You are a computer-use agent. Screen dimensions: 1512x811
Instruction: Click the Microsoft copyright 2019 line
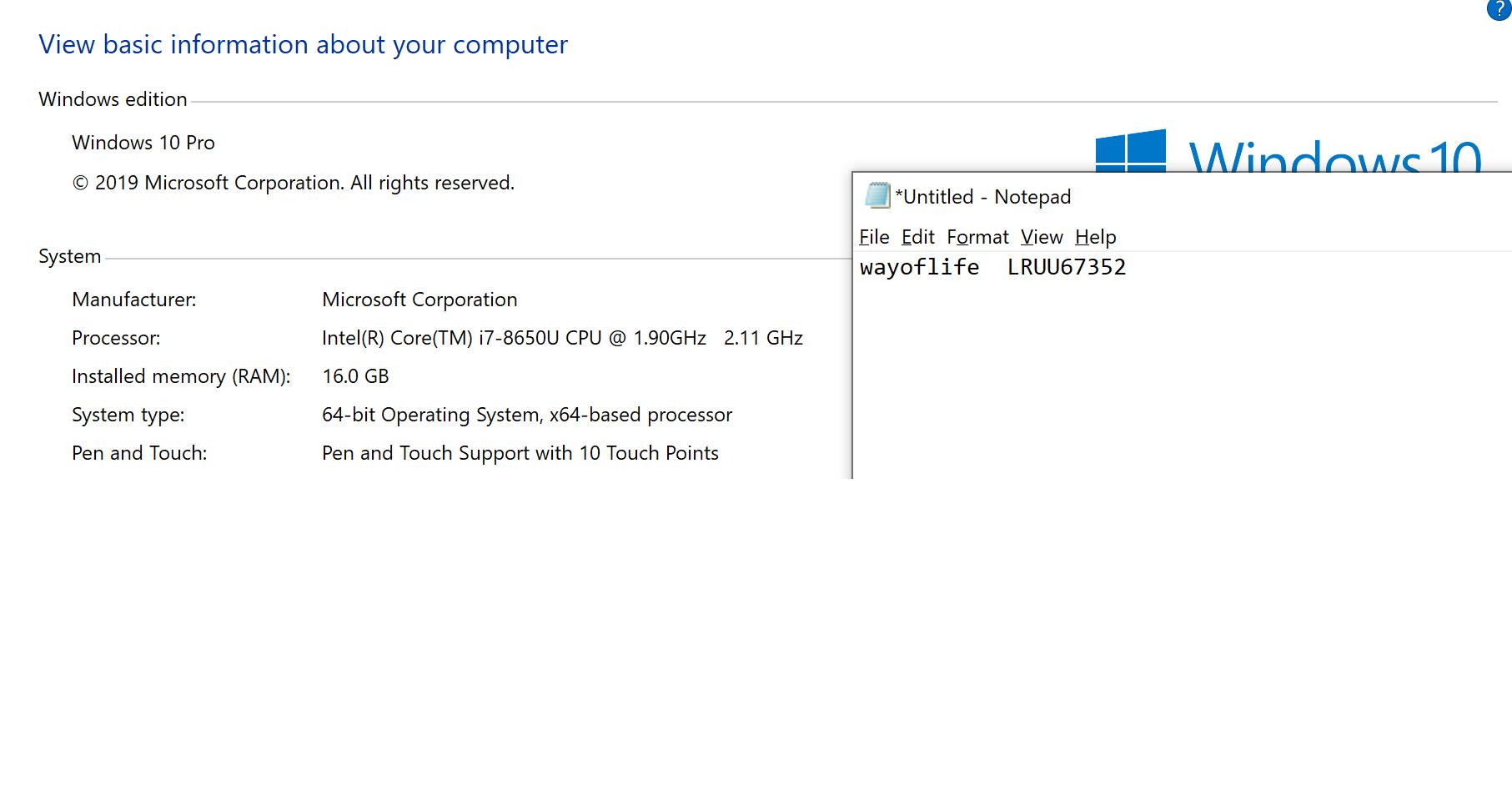tap(294, 183)
